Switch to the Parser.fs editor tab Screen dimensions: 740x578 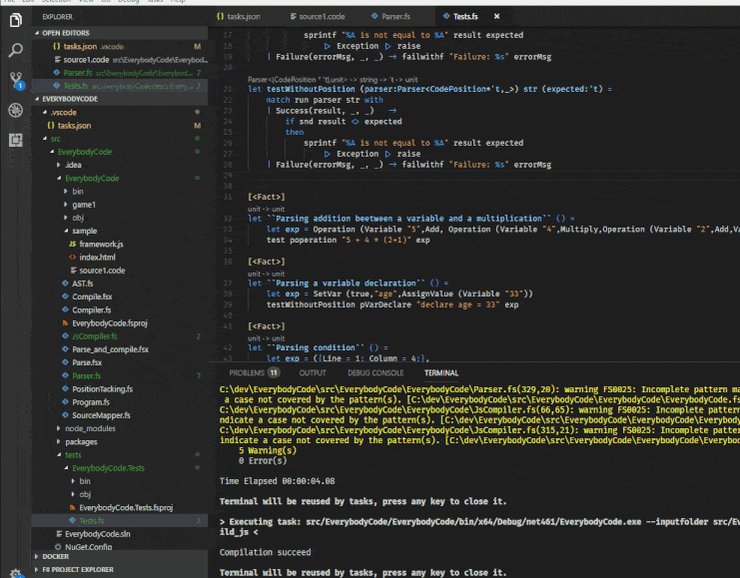(391, 17)
